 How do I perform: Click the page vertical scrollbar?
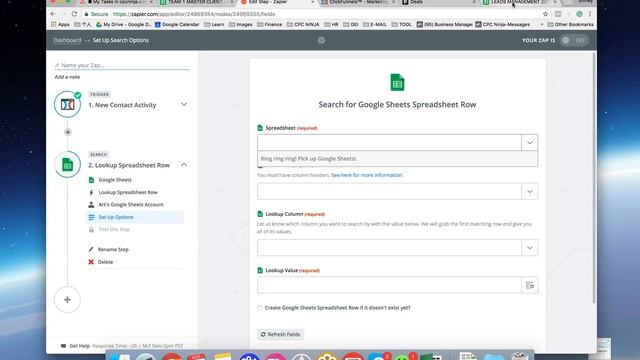tap(594, 178)
